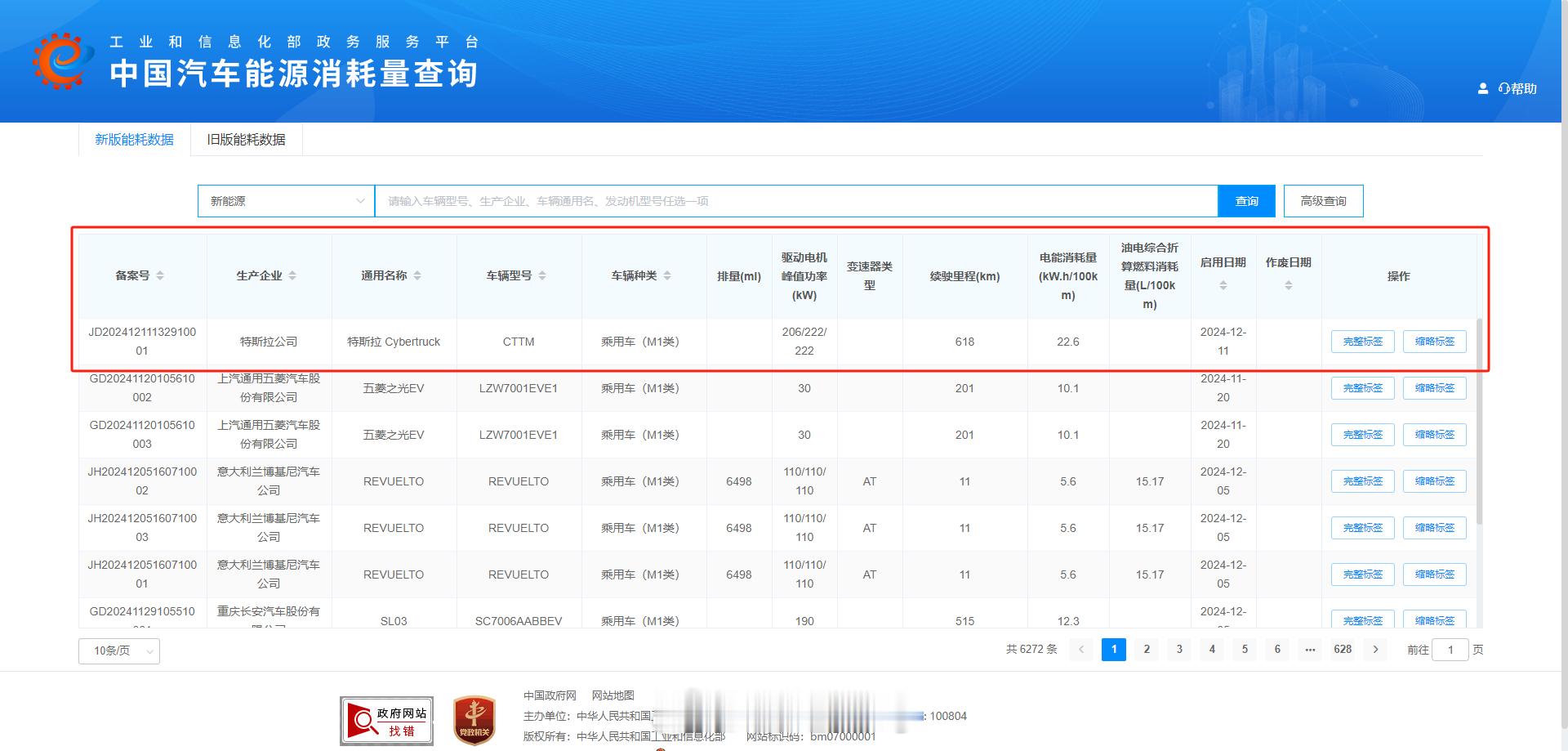Click the 党政机关 emblem badge
Viewport: 1568px width, 751px height.
tap(474, 721)
